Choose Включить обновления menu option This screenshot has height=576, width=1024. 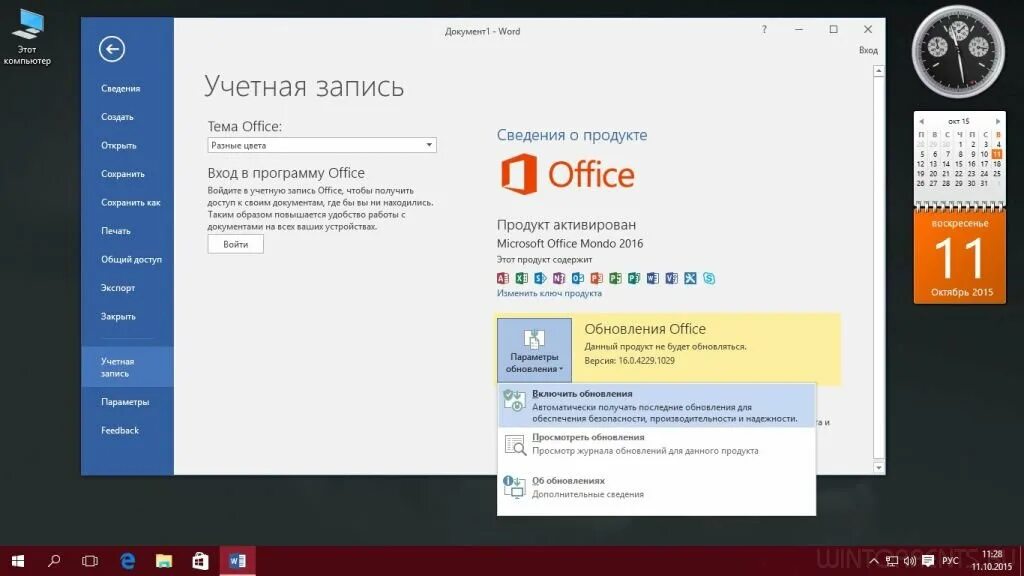[656, 406]
